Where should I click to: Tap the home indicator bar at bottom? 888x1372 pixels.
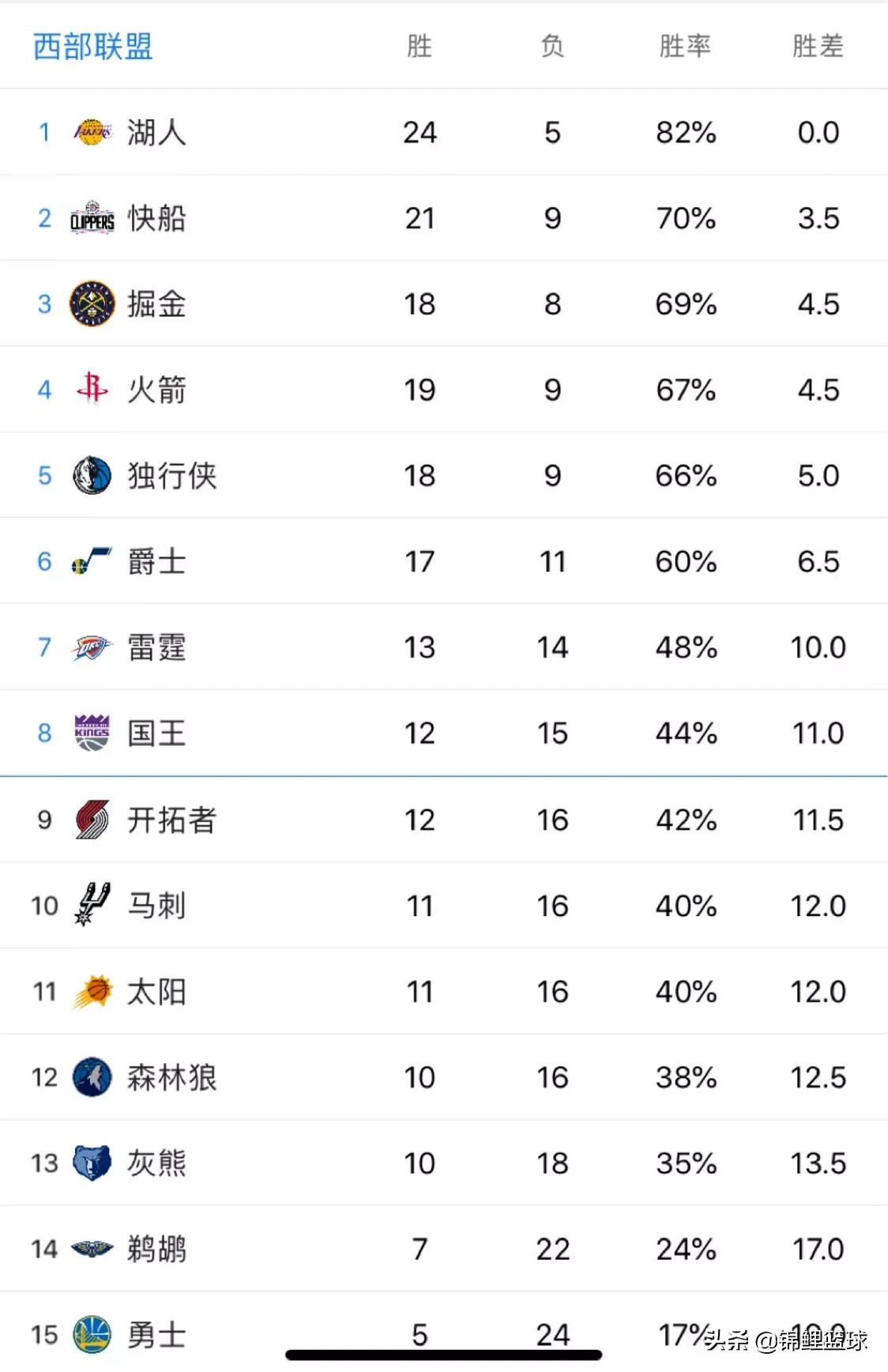444,1355
